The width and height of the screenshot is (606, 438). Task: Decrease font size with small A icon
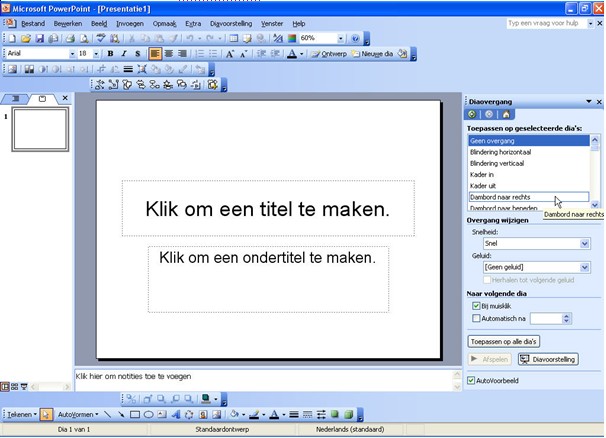click(x=243, y=54)
